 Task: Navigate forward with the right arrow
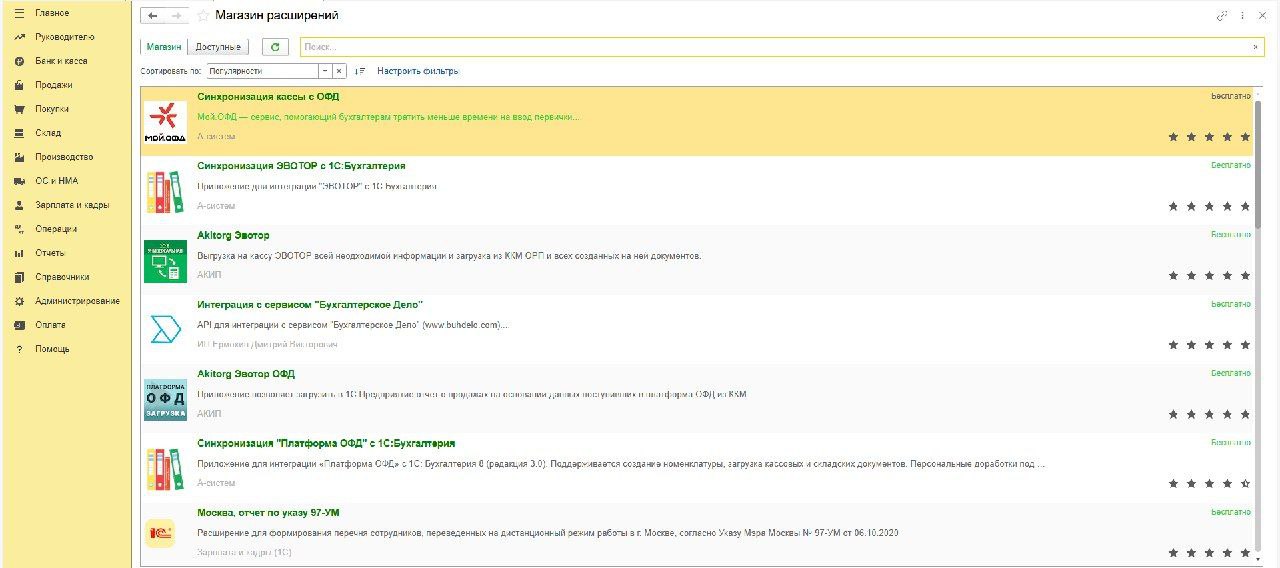pos(177,16)
